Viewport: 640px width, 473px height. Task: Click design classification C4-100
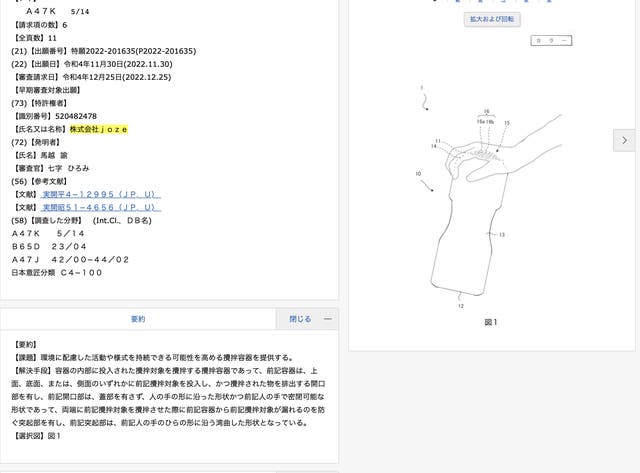[x=81, y=272]
